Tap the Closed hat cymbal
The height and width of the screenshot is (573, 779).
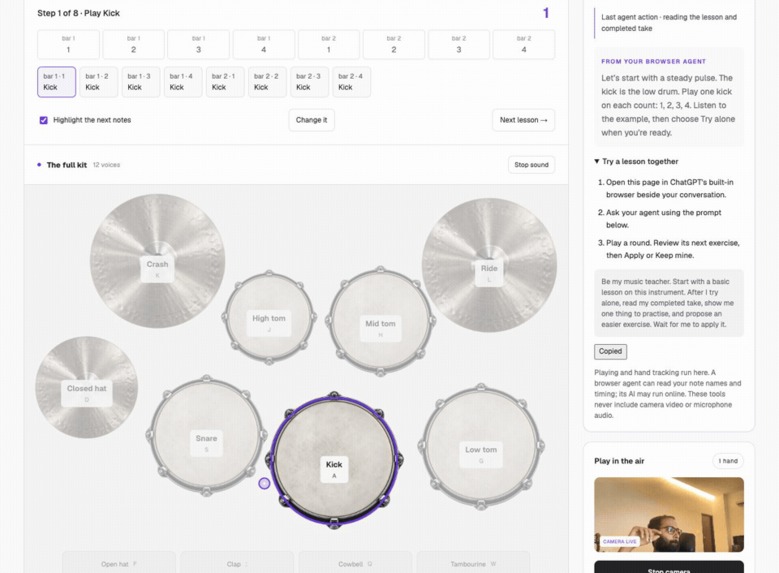[x=86, y=388]
